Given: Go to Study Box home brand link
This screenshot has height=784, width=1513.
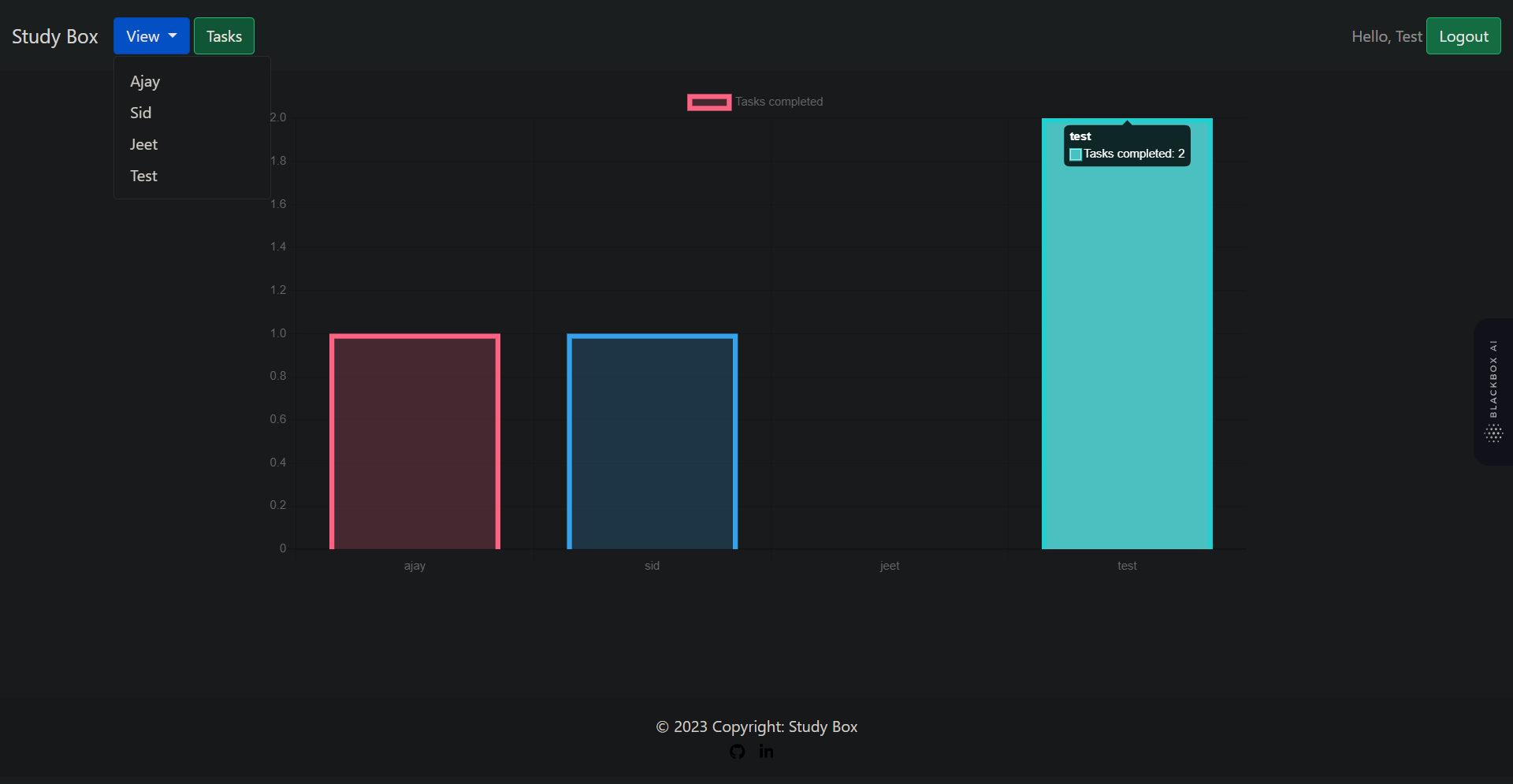Looking at the screenshot, I should pos(55,36).
